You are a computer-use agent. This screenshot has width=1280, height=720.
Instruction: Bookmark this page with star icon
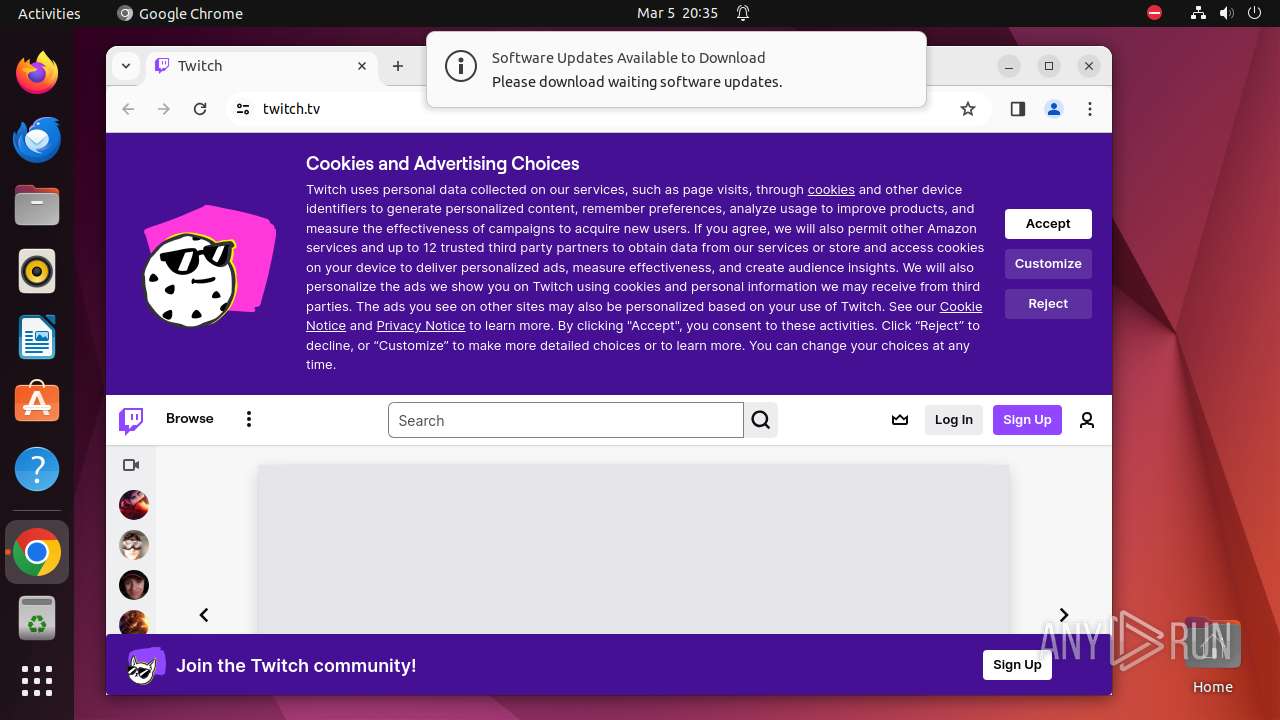pos(968,109)
